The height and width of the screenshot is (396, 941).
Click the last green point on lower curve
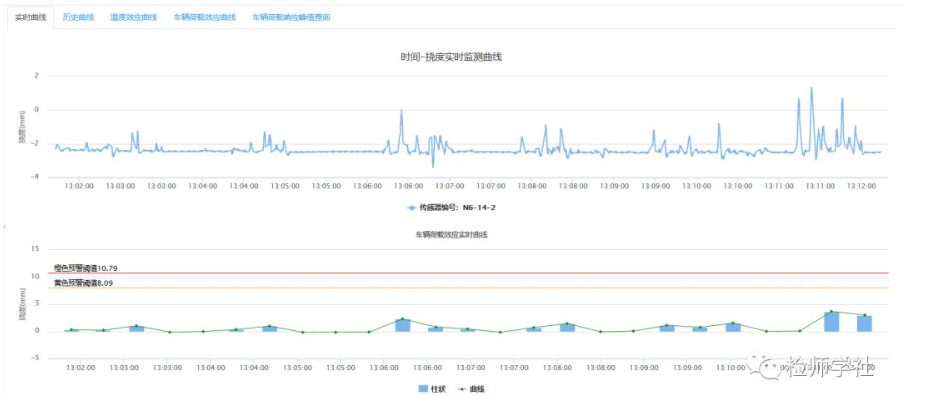pos(865,315)
